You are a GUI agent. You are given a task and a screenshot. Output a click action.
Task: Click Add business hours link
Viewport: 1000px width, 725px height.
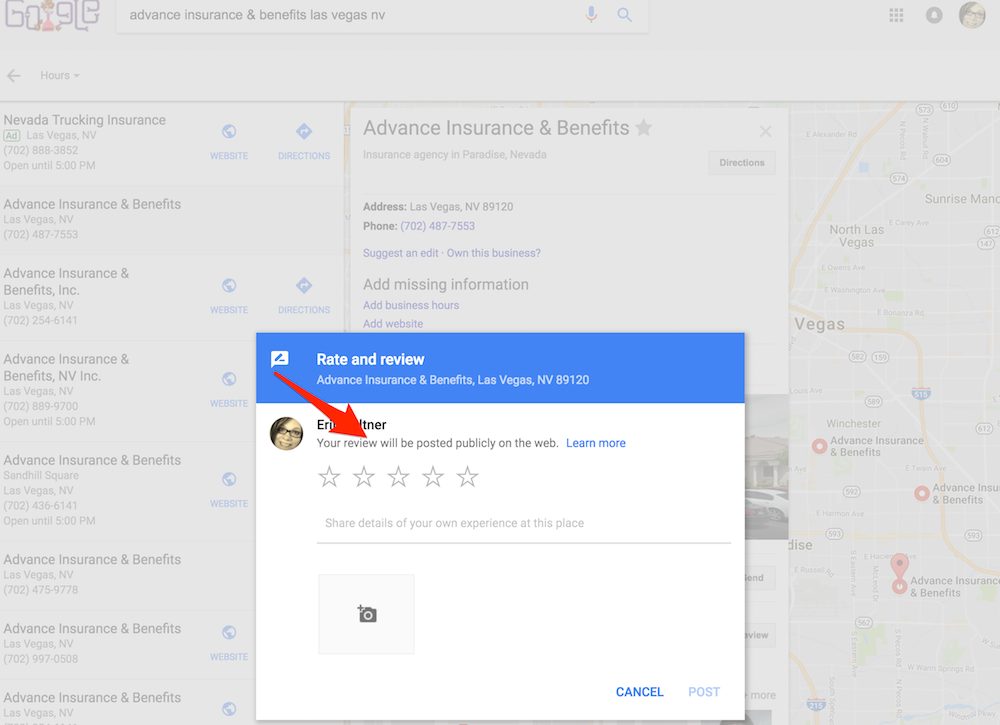(411, 305)
